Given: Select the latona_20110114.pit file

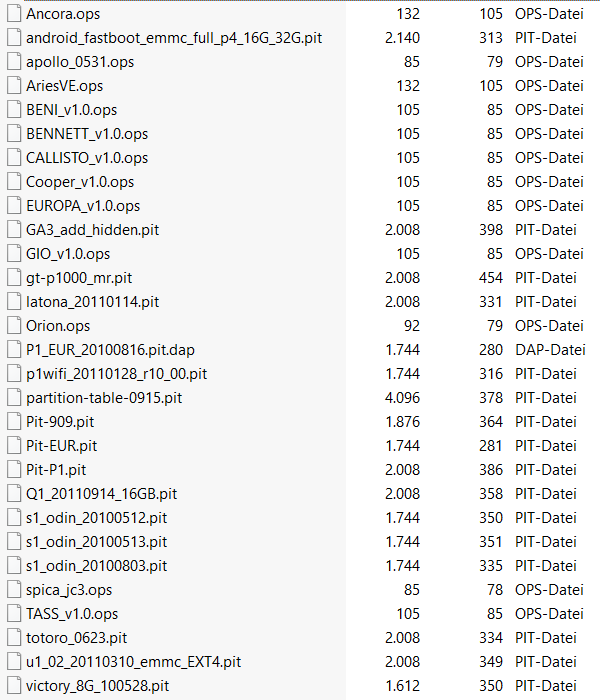Looking at the screenshot, I should coord(92,302).
